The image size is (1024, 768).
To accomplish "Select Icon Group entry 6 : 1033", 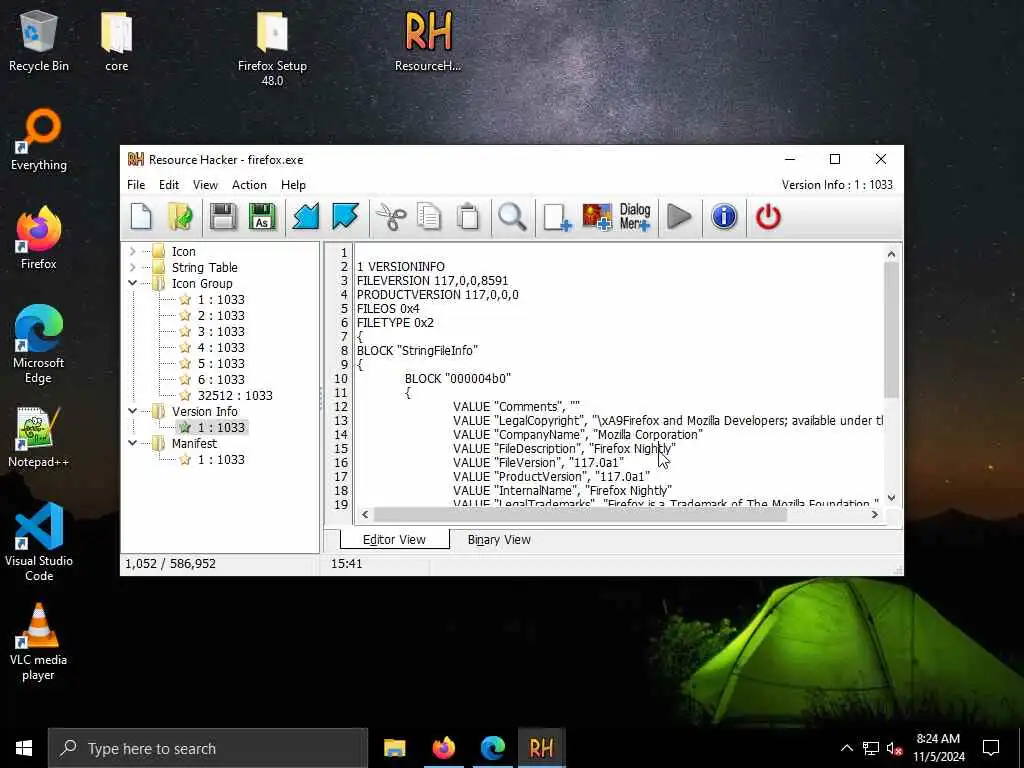I will tap(221, 379).
